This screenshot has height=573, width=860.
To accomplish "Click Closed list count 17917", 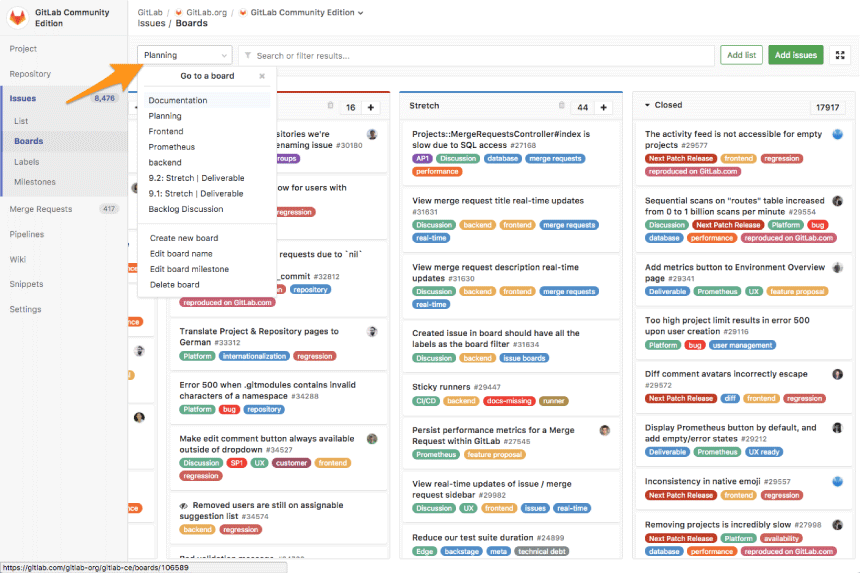I will pos(827,107).
